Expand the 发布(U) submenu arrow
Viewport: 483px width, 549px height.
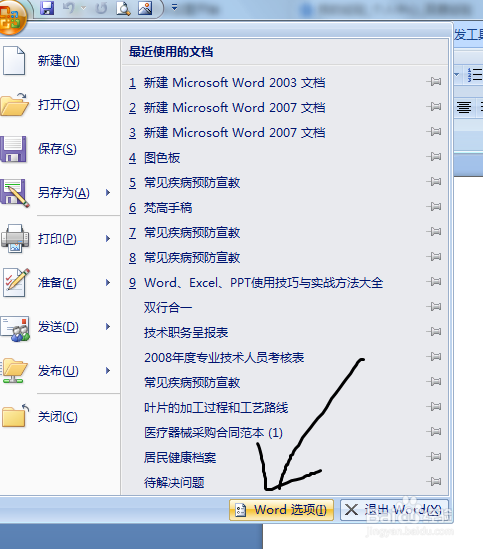click(x=108, y=370)
